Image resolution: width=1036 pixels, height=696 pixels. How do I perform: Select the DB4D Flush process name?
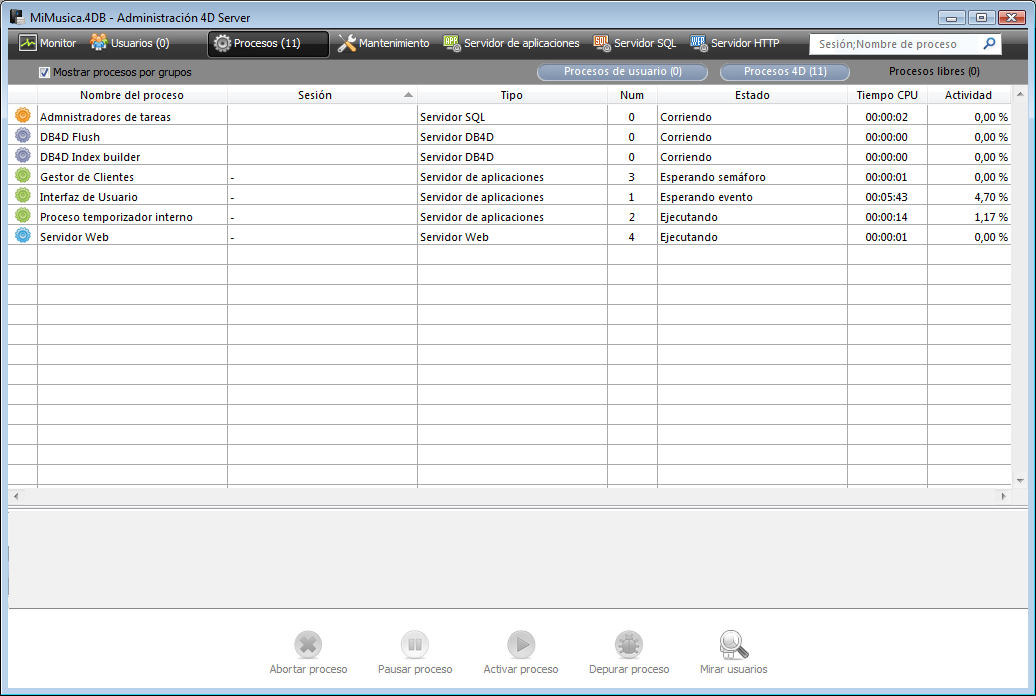[x=70, y=137]
